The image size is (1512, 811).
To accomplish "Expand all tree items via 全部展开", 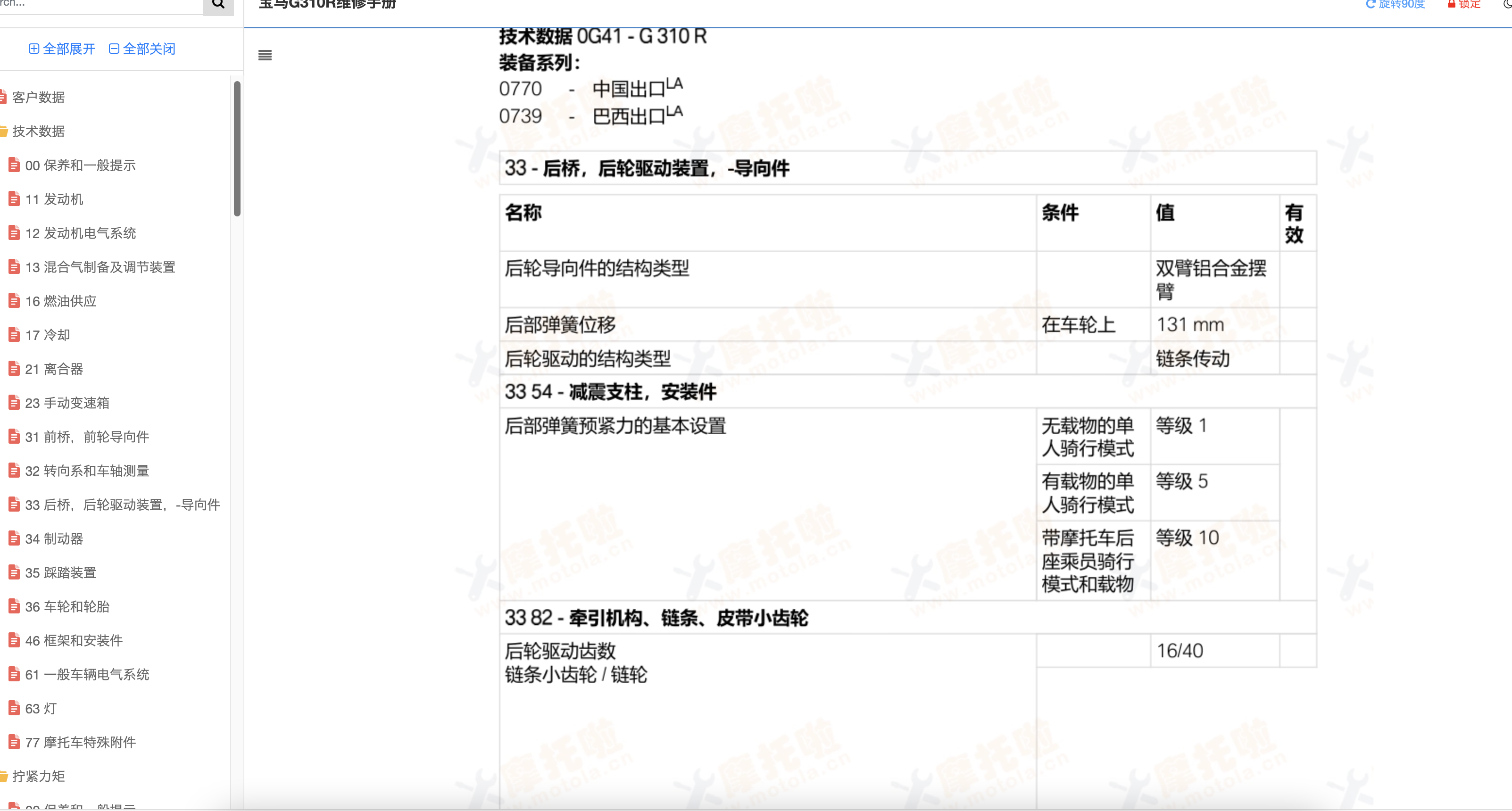I will point(62,49).
